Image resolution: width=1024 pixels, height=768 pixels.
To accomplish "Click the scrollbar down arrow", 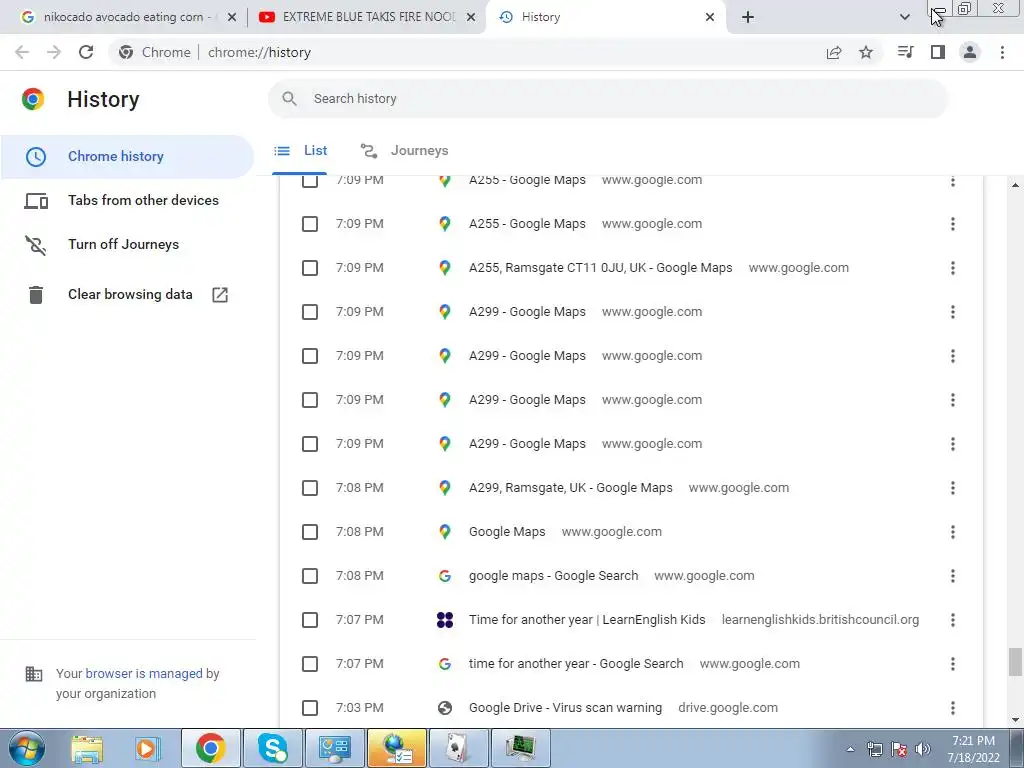I will [x=1015, y=720].
